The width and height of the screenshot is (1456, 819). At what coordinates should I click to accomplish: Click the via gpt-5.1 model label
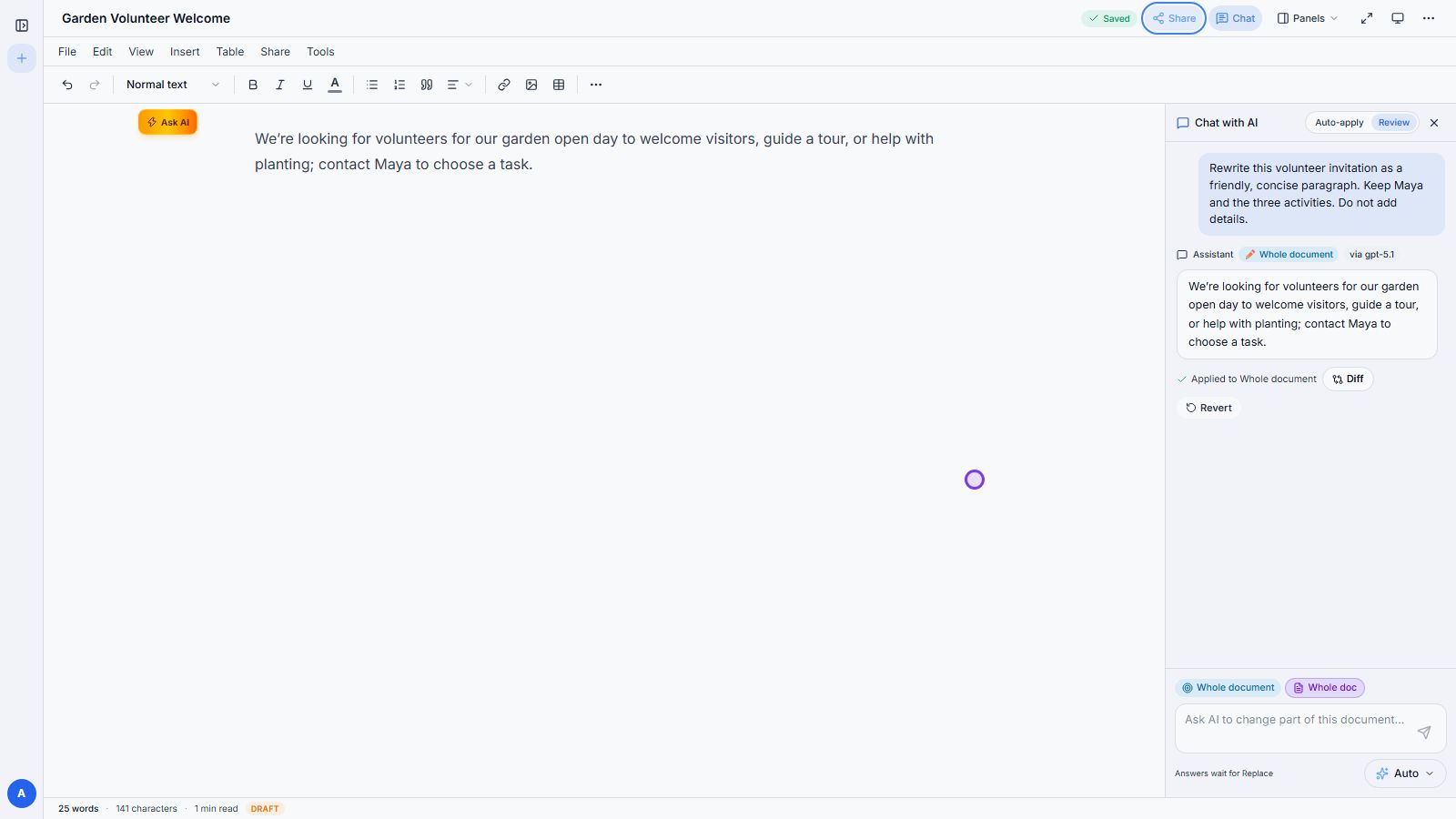coord(1371,255)
